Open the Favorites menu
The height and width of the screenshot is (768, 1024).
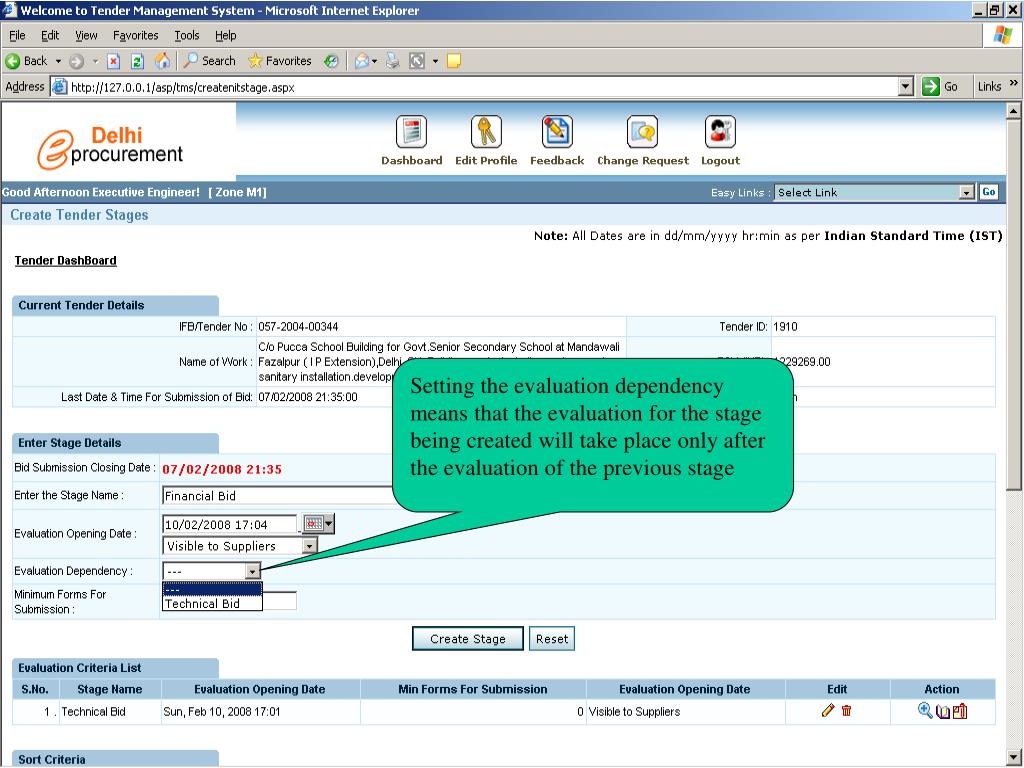point(135,35)
